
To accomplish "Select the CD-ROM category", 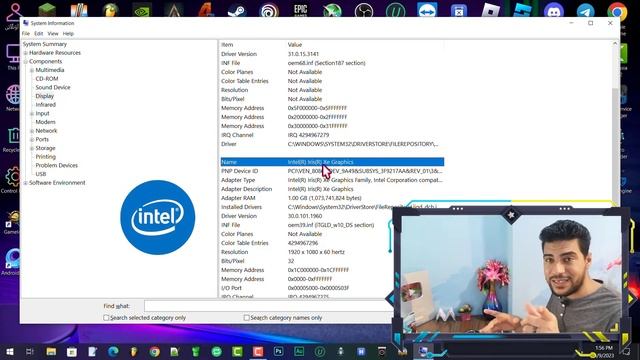I will click(47, 79).
